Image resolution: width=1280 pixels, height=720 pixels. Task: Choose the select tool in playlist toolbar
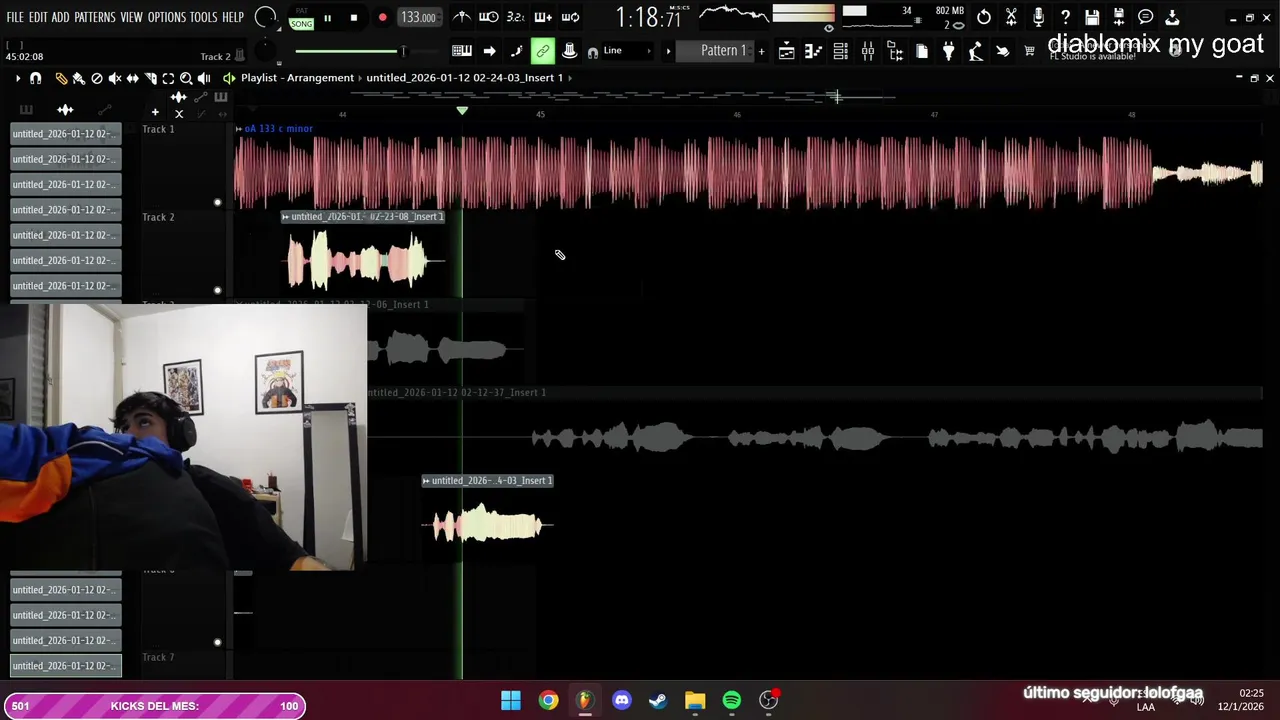pos(168,78)
